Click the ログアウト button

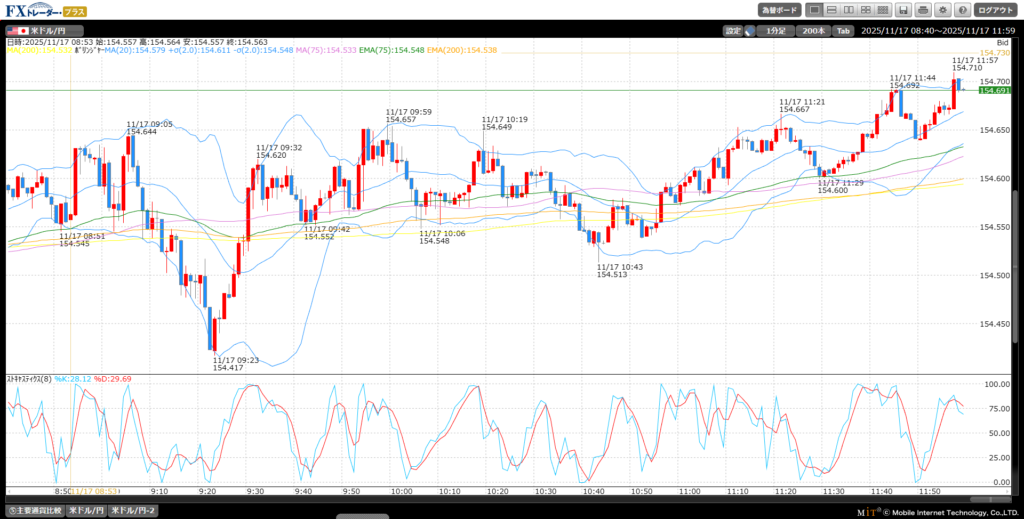pyautogui.click(x=996, y=10)
